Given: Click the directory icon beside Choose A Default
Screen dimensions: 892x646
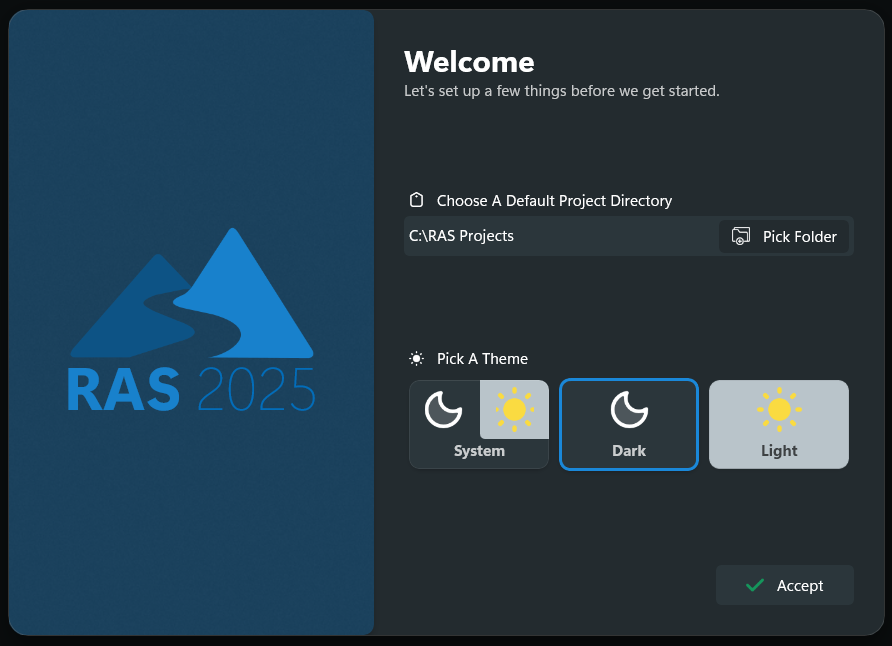Looking at the screenshot, I should 417,200.
